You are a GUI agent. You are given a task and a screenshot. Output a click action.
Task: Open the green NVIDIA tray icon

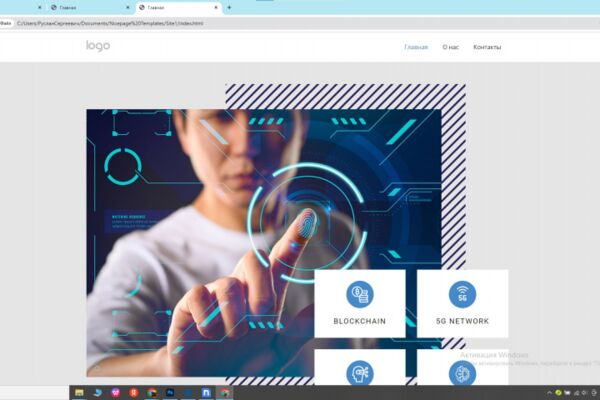(x=558, y=393)
